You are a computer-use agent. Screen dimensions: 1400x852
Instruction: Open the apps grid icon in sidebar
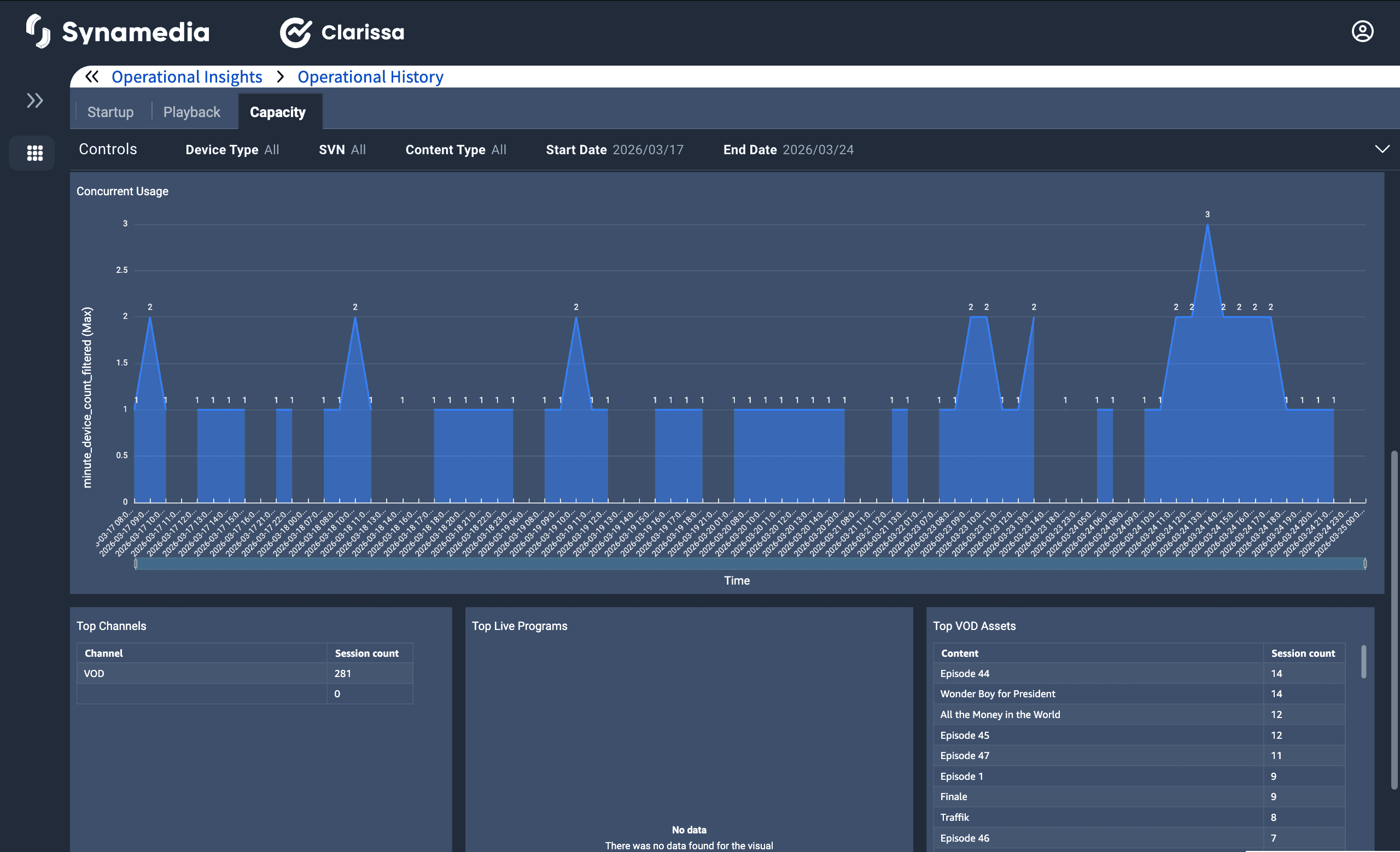click(34, 153)
